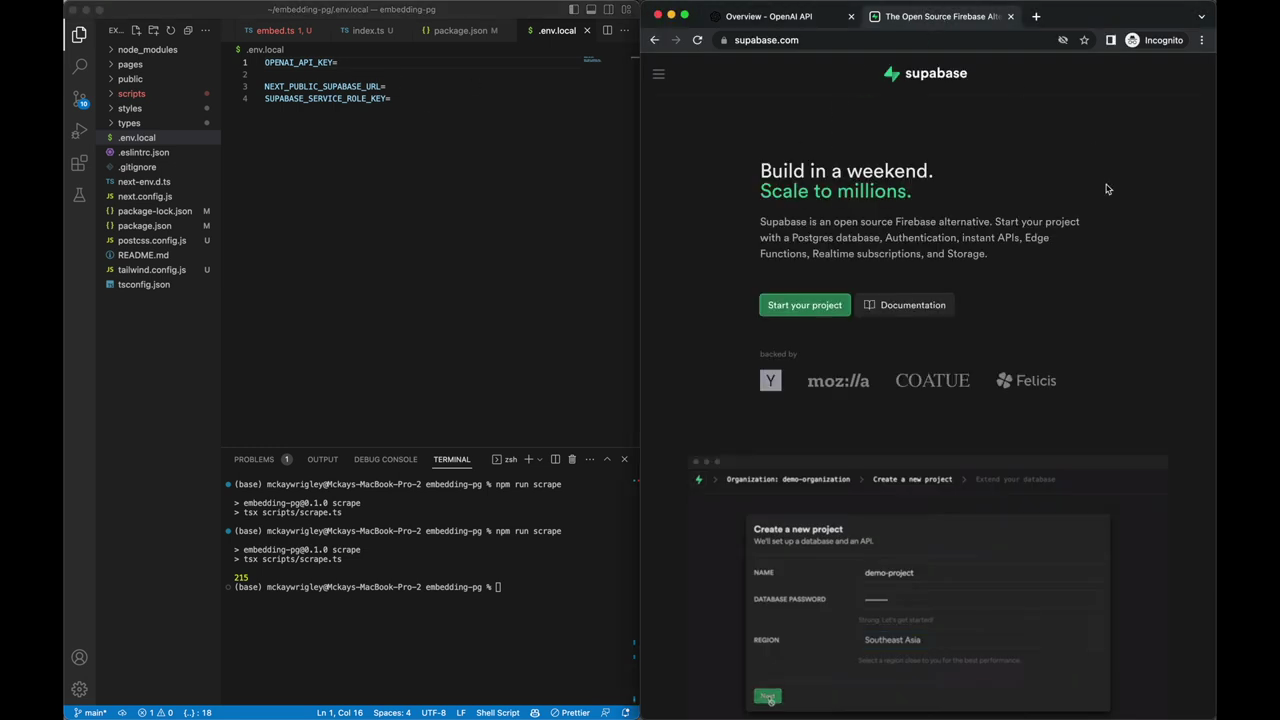Click the main branch in status bar
Screen dimensions: 1280x720
pyautogui.click(x=90, y=713)
